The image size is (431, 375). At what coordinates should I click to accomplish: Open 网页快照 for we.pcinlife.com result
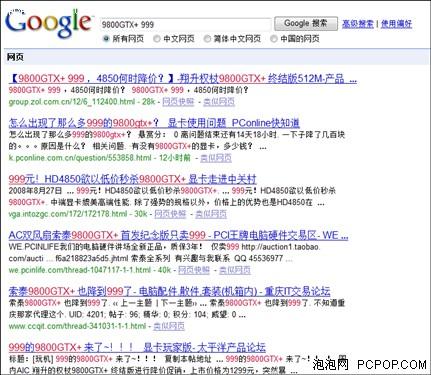(x=194, y=270)
